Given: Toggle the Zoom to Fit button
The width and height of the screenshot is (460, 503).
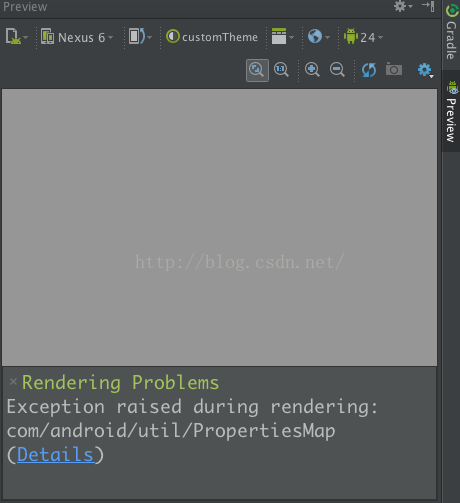Looking at the screenshot, I should click(257, 70).
